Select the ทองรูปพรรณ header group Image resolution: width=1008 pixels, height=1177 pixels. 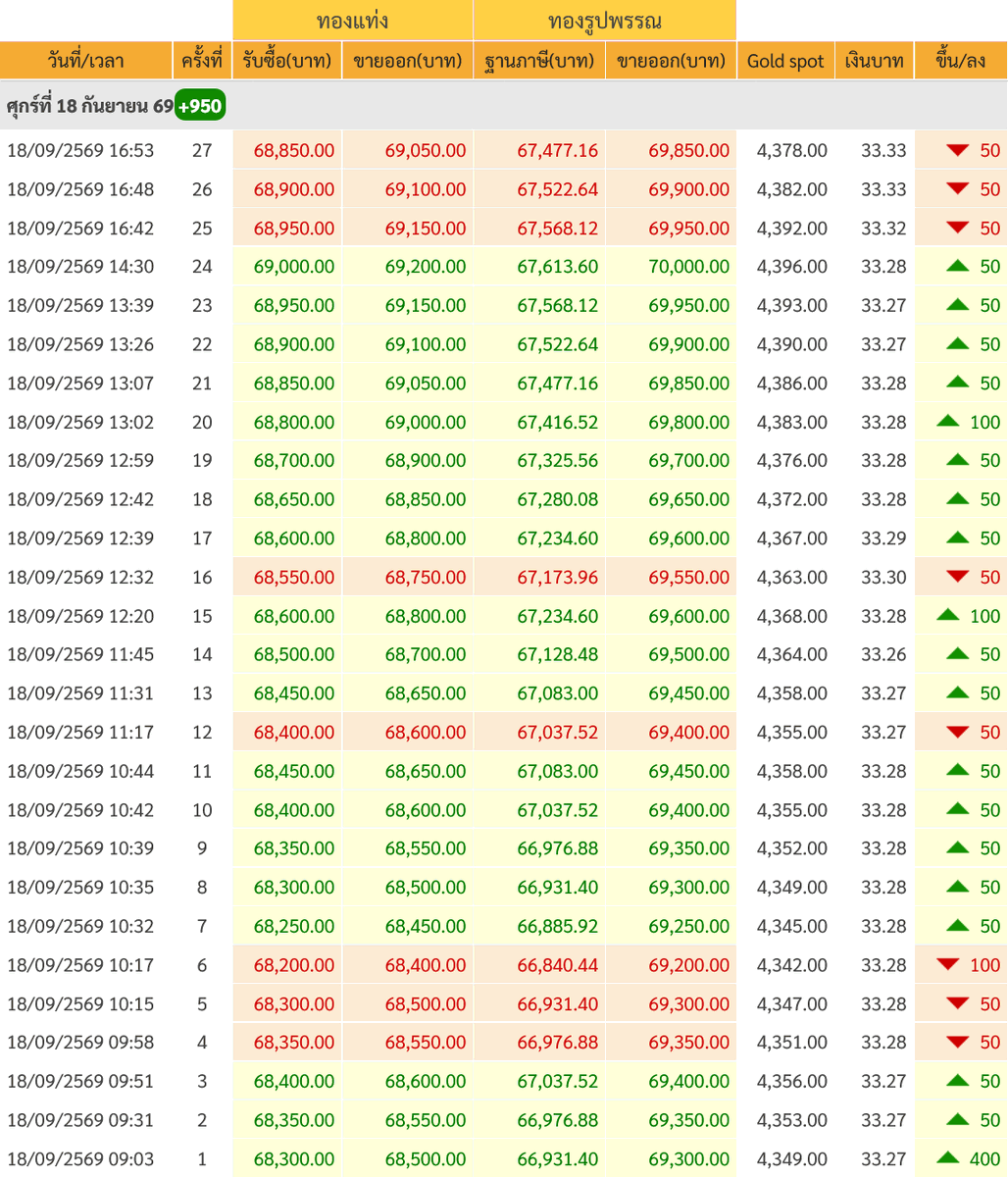(605, 21)
